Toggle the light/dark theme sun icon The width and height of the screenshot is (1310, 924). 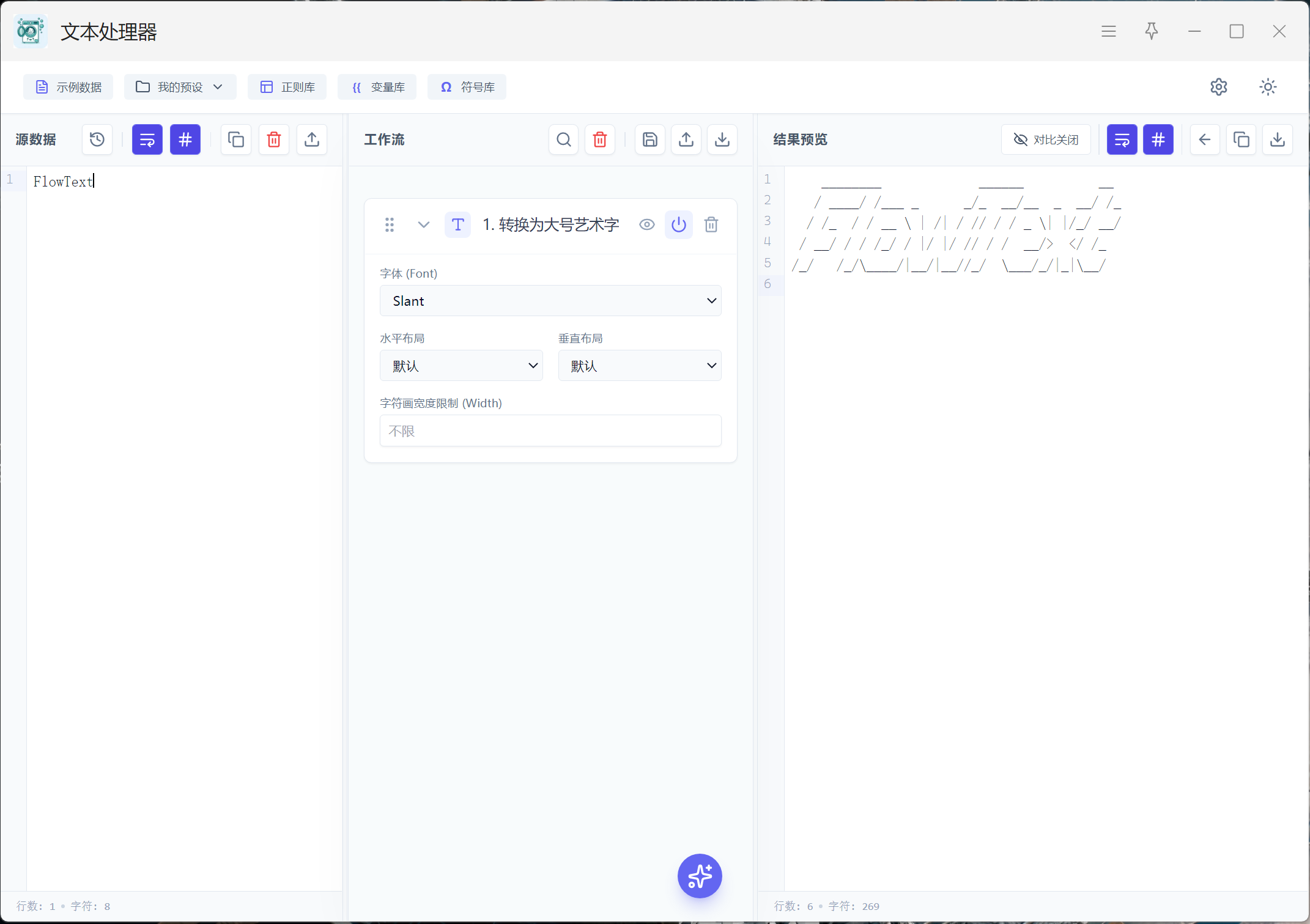tap(1268, 87)
